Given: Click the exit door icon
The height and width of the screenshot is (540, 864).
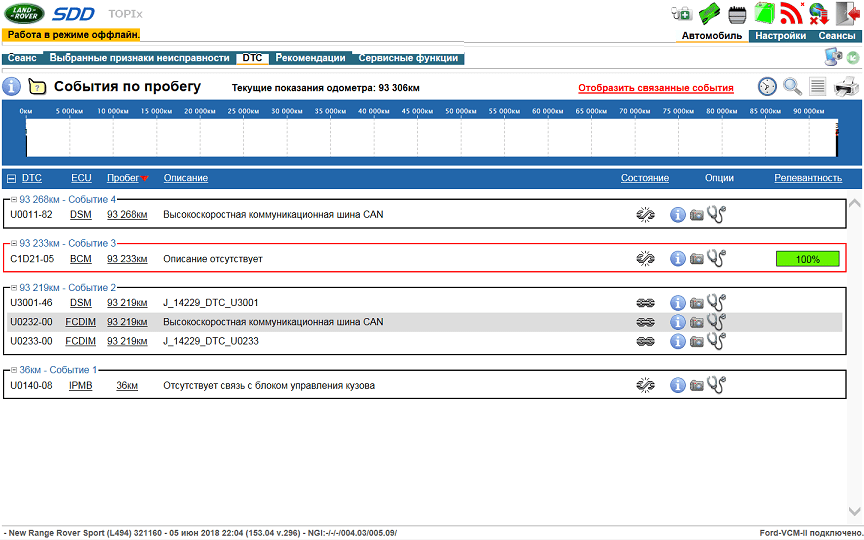Looking at the screenshot, I should coord(847,14).
